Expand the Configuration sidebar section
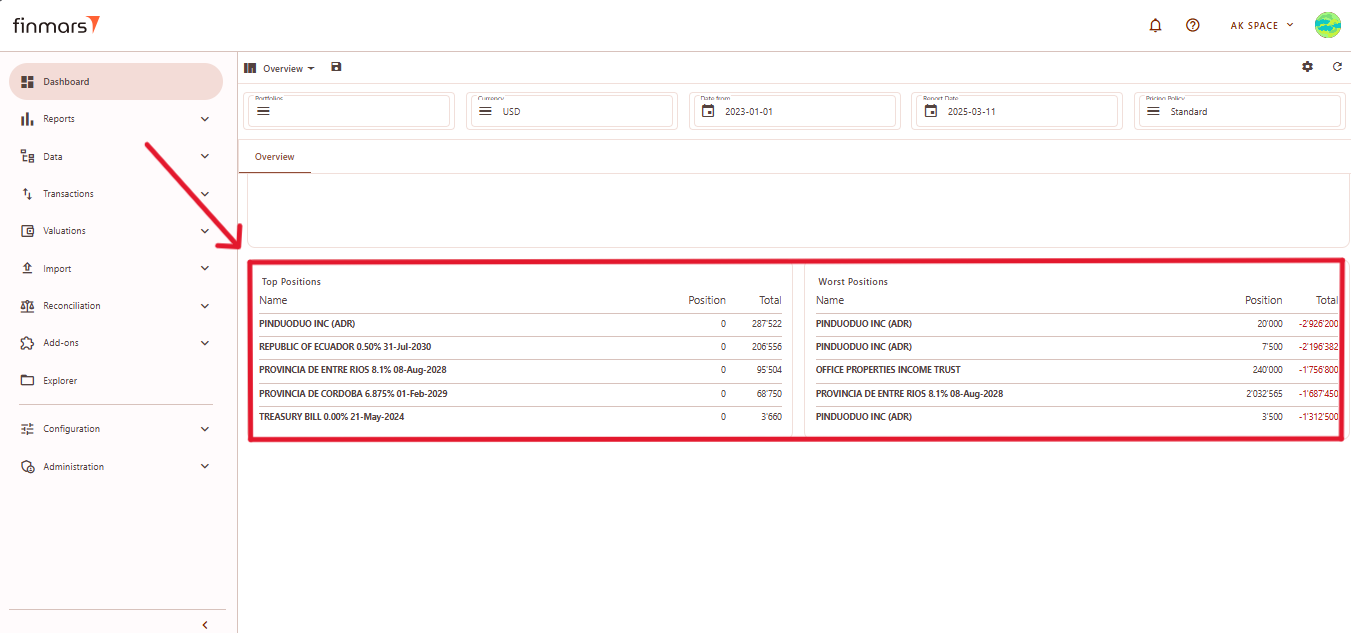 point(205,429)
